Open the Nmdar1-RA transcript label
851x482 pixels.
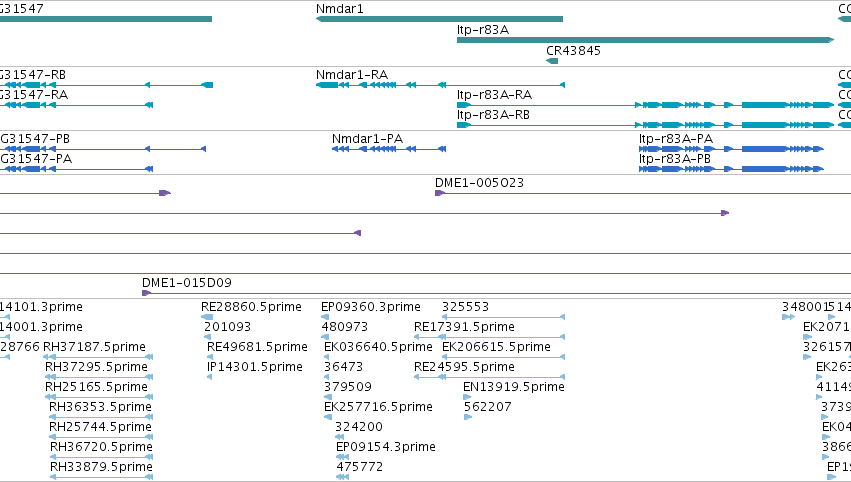[352, 75]
